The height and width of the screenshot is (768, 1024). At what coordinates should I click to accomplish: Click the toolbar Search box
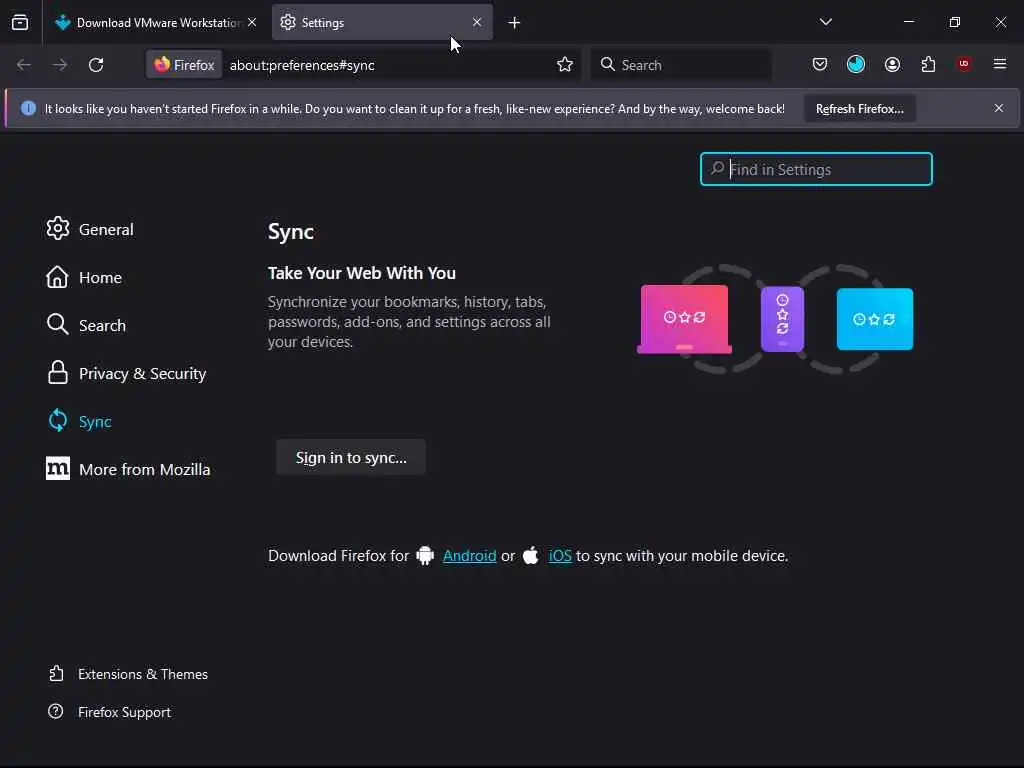click(680, 65)
